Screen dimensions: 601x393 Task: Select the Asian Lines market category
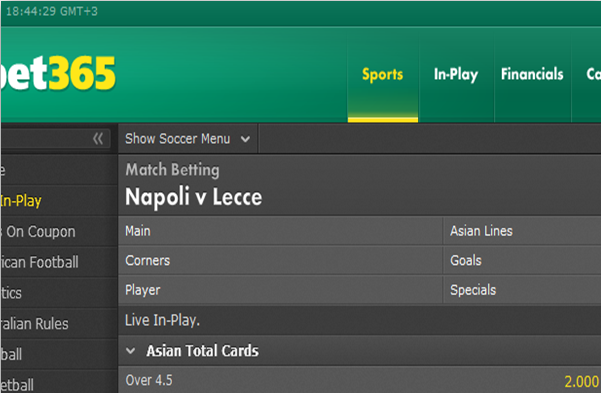522,231
